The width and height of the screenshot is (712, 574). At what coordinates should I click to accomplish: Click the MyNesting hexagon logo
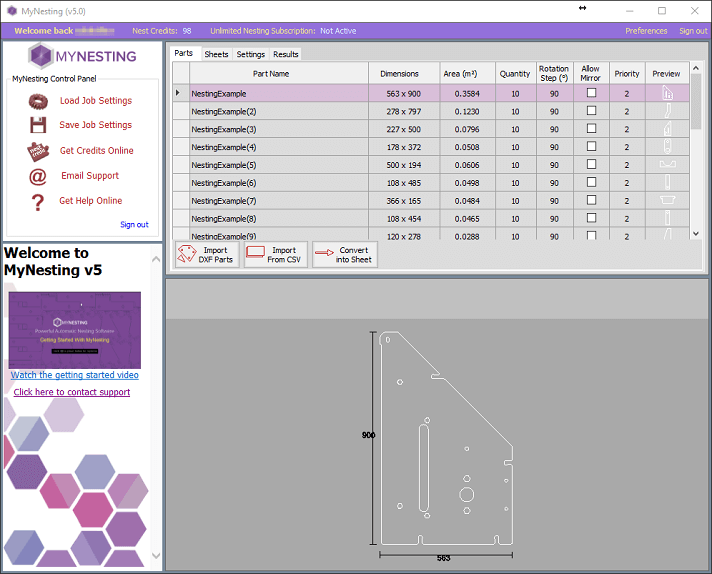pyautogui.click(x=40, y=56)
